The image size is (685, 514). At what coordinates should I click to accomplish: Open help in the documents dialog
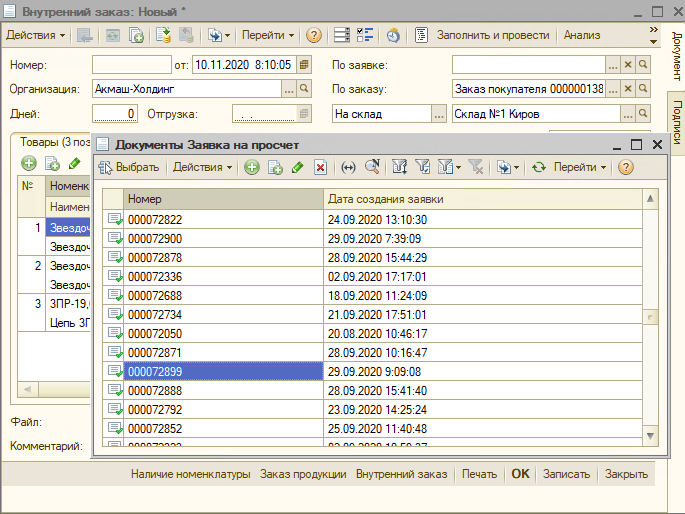pos(626,167)
